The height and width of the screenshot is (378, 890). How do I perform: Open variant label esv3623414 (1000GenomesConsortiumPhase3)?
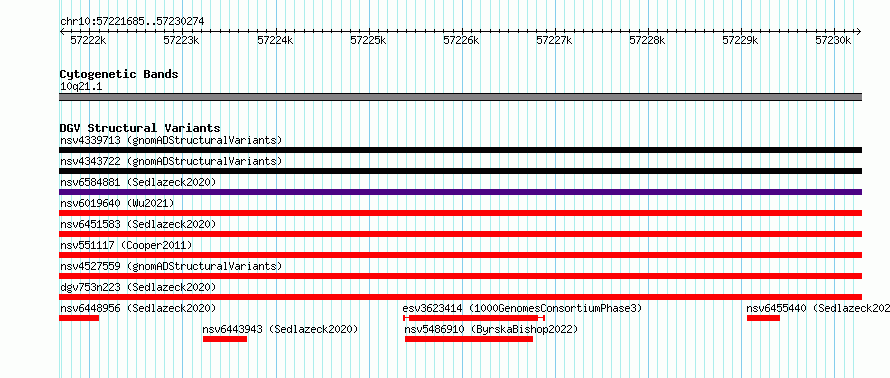tap(522, 308)
